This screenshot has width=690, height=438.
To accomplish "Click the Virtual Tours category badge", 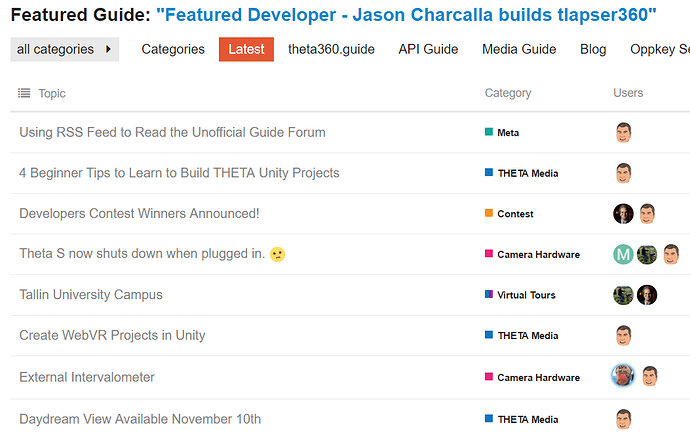I will (520, 295).
